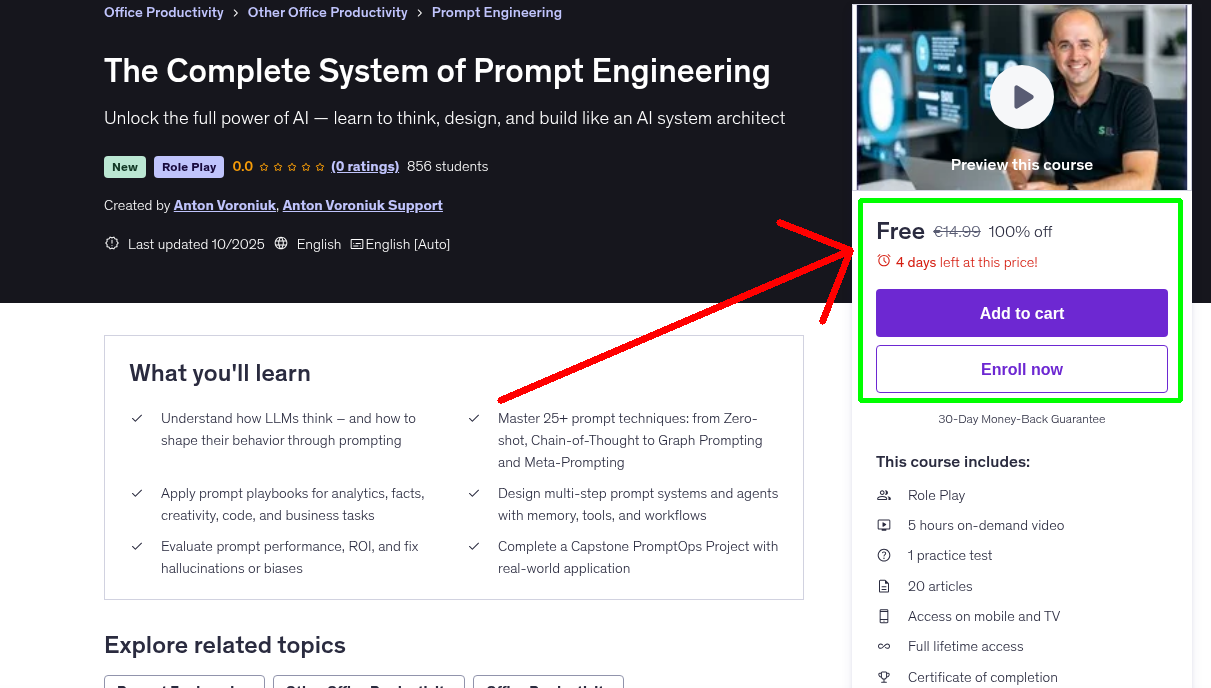Click the certificate of completion trophy icon
Viewport: 1211px width, 688px height.
pyautogui.click(x=884, y=677)
